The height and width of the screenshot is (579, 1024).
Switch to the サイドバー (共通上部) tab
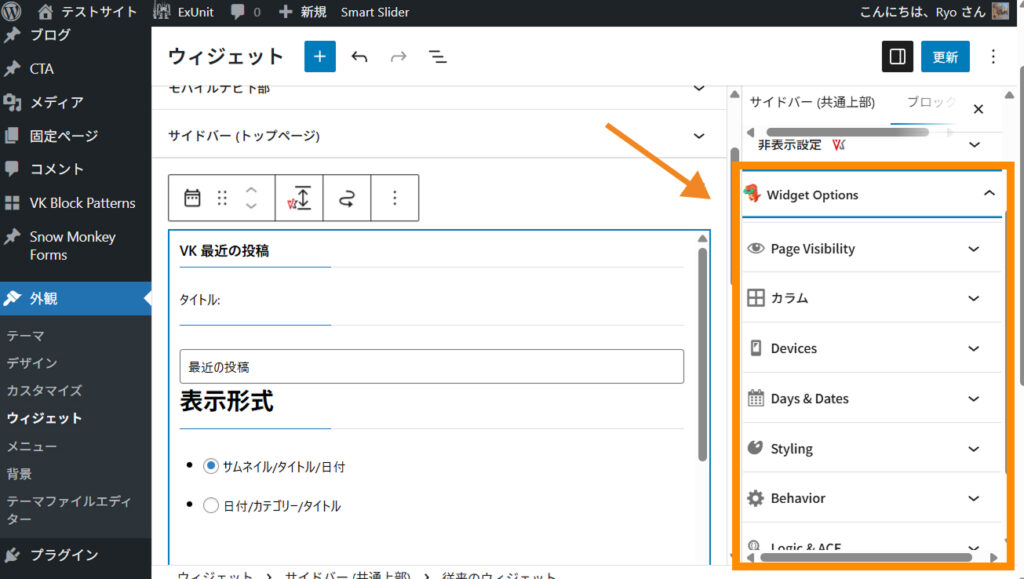(x=812, y=102)
